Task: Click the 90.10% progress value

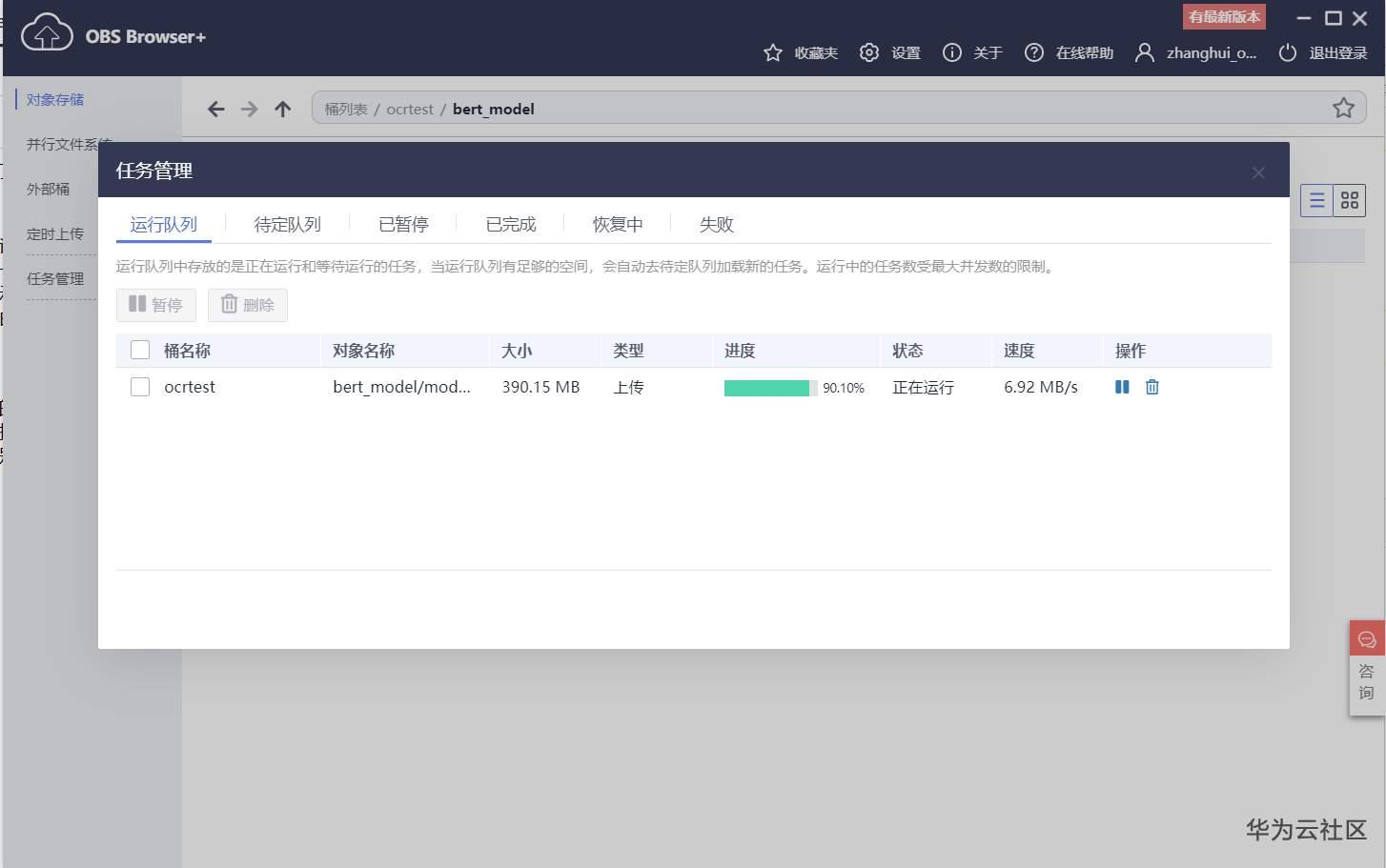Action: (x=844, y=388)
